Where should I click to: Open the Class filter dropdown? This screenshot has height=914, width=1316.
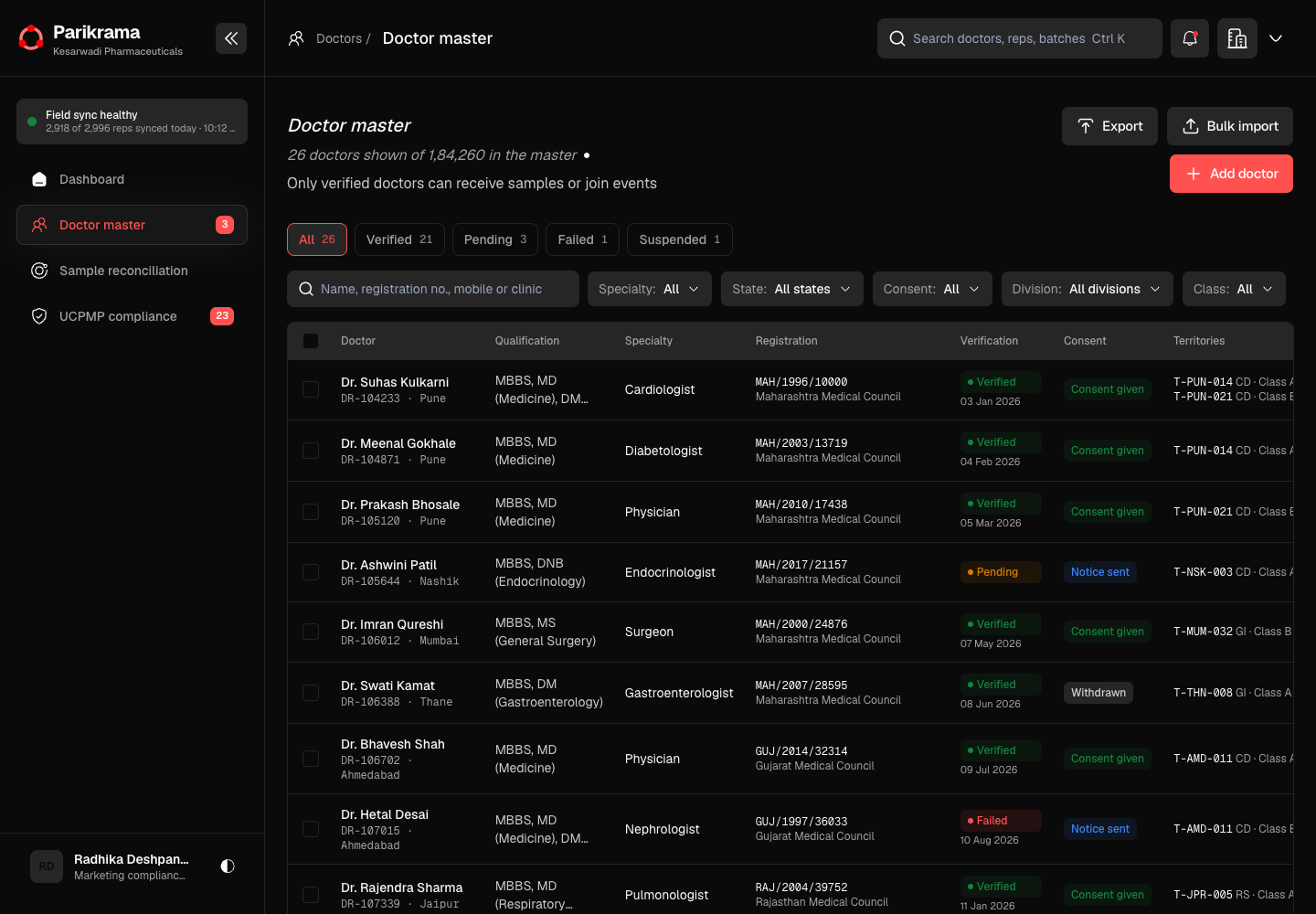(1234, 289)
